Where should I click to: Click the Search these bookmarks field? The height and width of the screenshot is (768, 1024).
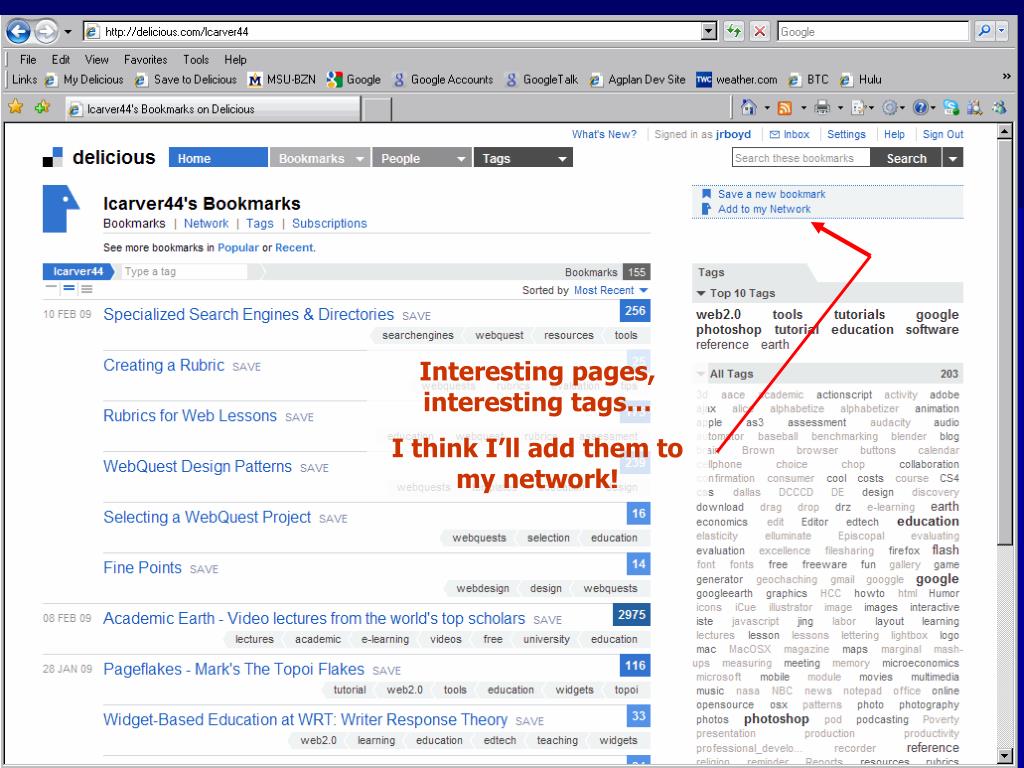click(x=801, y=158)
